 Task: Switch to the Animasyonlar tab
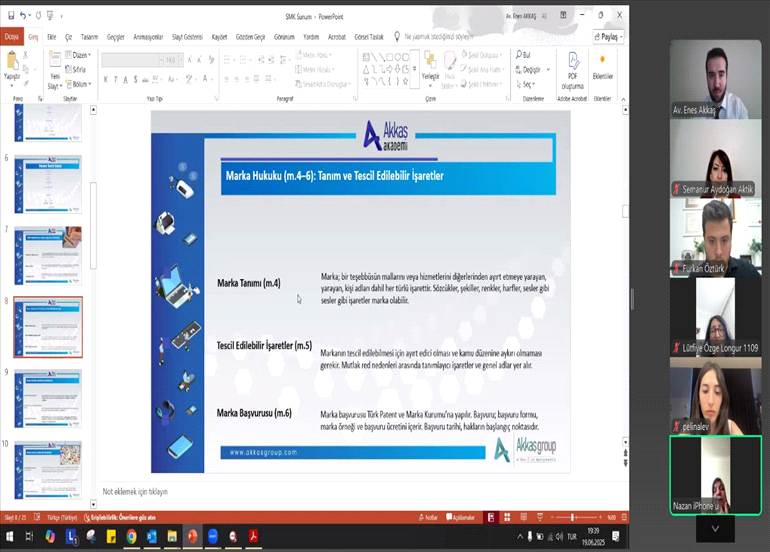point(149,36)
